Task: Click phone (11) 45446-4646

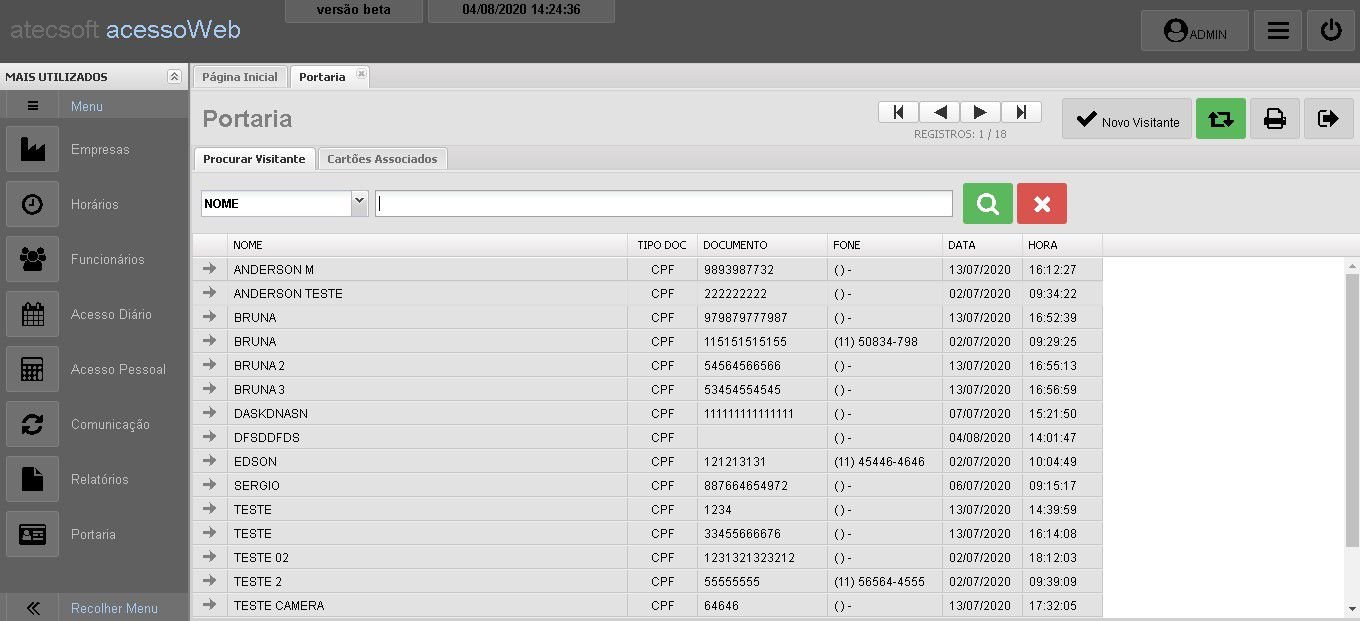Action: coord(879,462)
